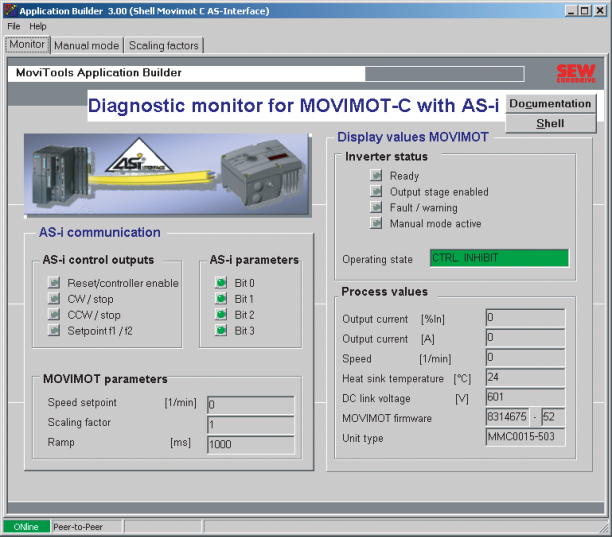The width and height of the screenshot is (612, 537).
Task: Maximize the Application Builder window
Action: pyautogui.click(x=584, y=11)
